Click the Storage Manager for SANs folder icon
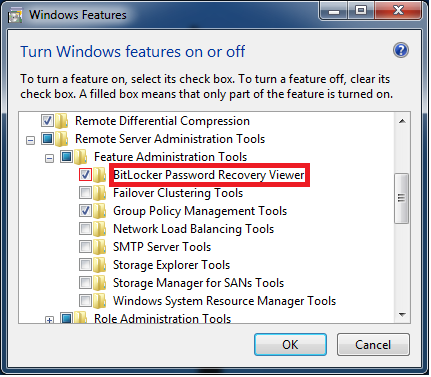 point(100,283)
